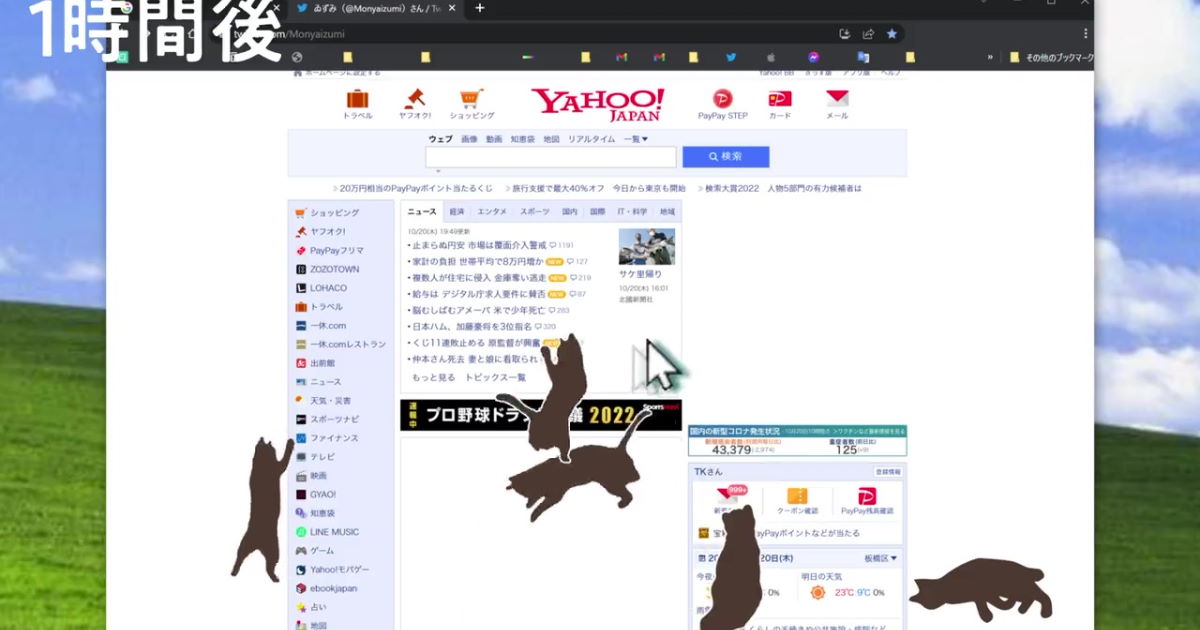Screen dimensions: 1200x630
Task: Select the スポーツ news tab
Action: point(535,212)
